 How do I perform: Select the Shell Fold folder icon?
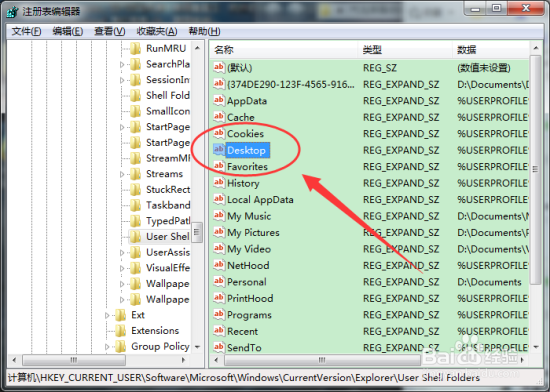(x=135, y=95)
